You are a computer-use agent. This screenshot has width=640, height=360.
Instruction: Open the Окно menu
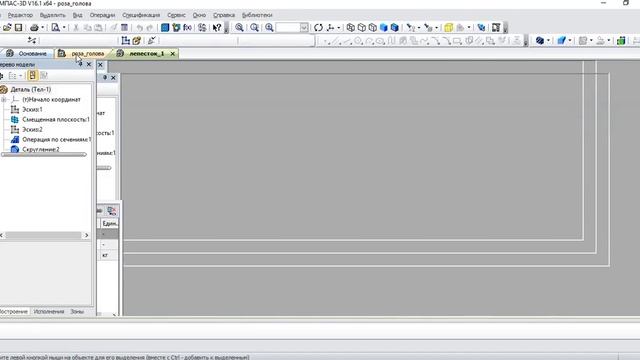click(199, 15)
